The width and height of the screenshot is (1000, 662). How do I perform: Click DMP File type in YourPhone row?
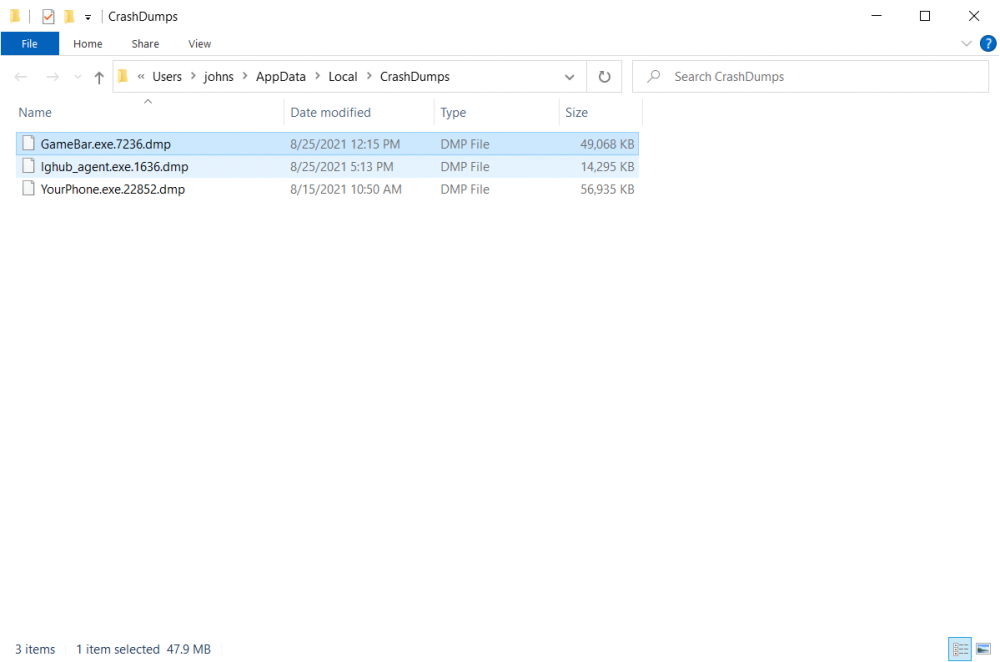(465, 189)
